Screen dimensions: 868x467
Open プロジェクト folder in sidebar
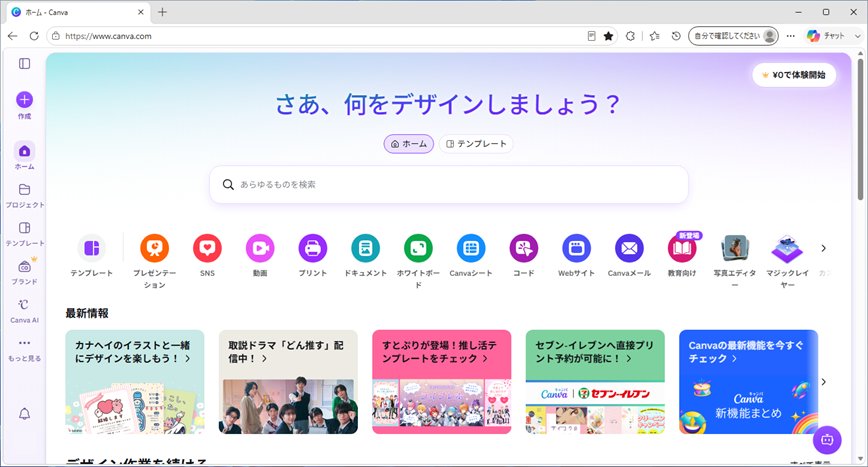24,196
